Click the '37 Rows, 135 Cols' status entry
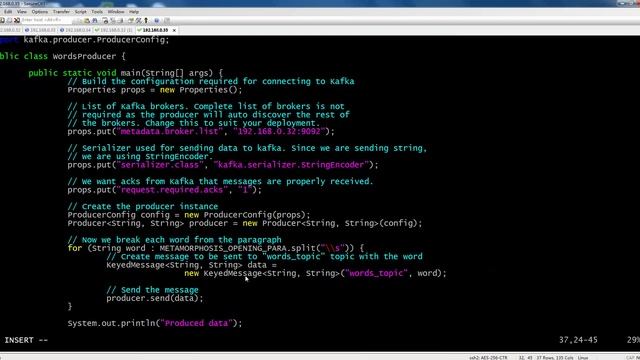Viewport: 640px width, 360px height. point(555,358)
